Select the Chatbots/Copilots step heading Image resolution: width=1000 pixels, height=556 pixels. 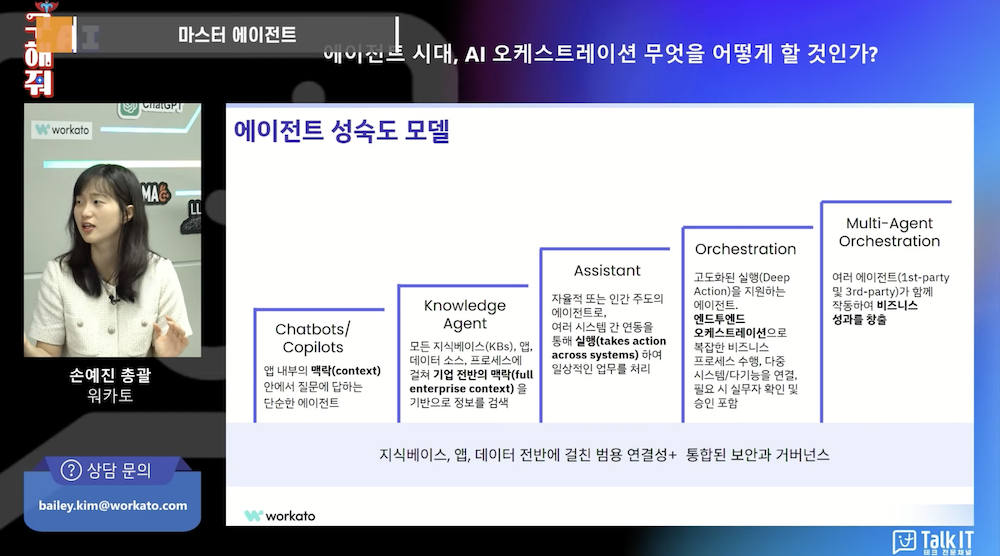tap(313, 339)
